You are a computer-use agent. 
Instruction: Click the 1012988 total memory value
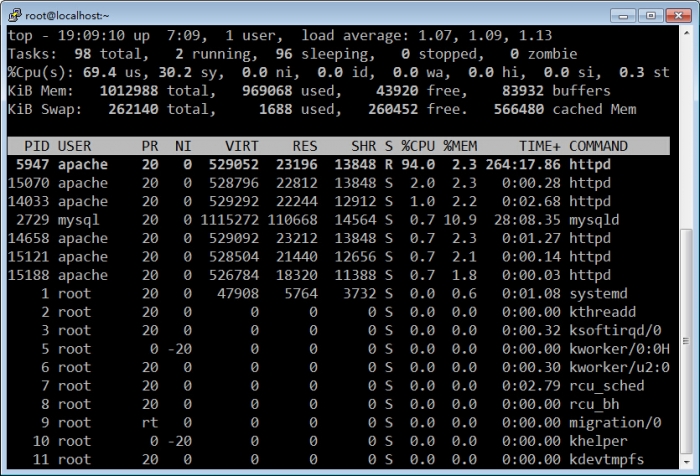[x=129, y=91]
